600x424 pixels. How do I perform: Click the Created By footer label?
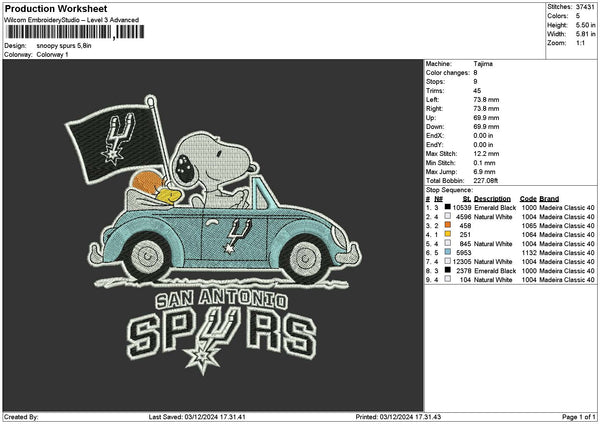(21, 417)
